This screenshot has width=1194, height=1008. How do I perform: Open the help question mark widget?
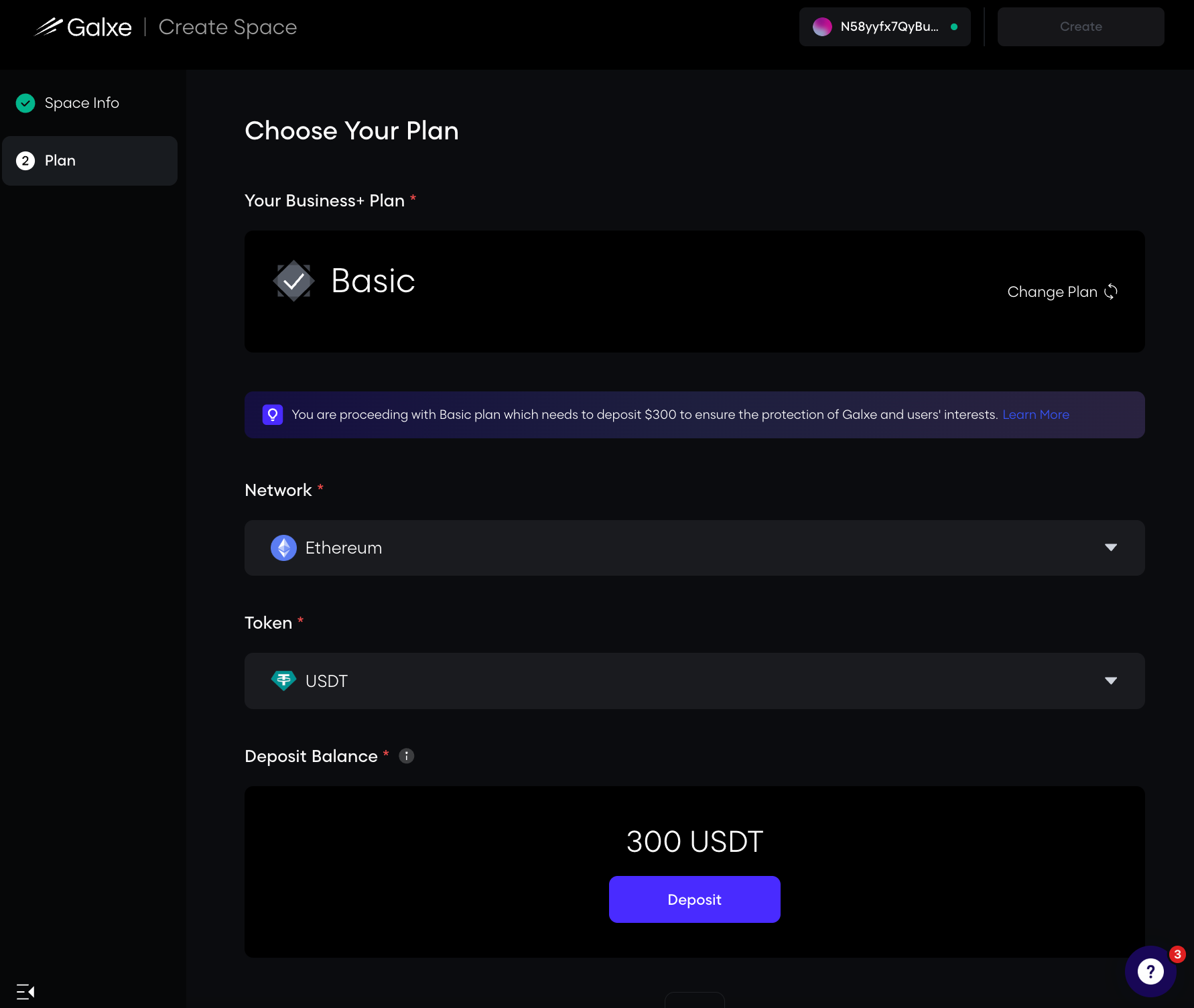tap(1150, 971)
